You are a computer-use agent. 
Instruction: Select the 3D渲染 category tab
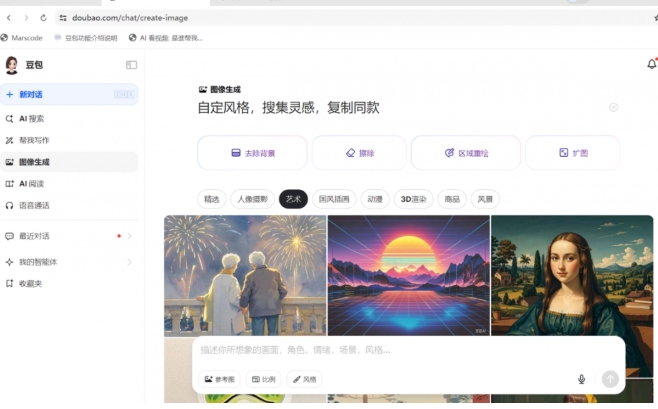coord(413,199)
